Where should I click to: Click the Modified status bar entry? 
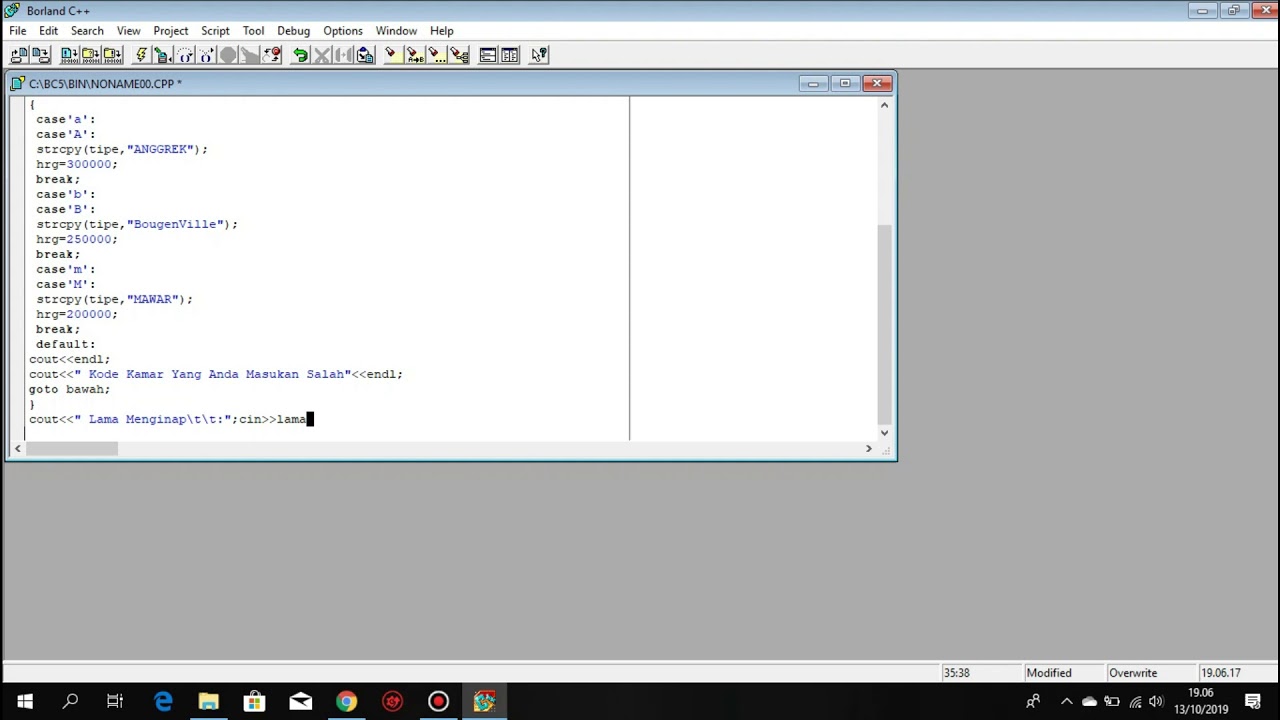[x=1049, y=673]
